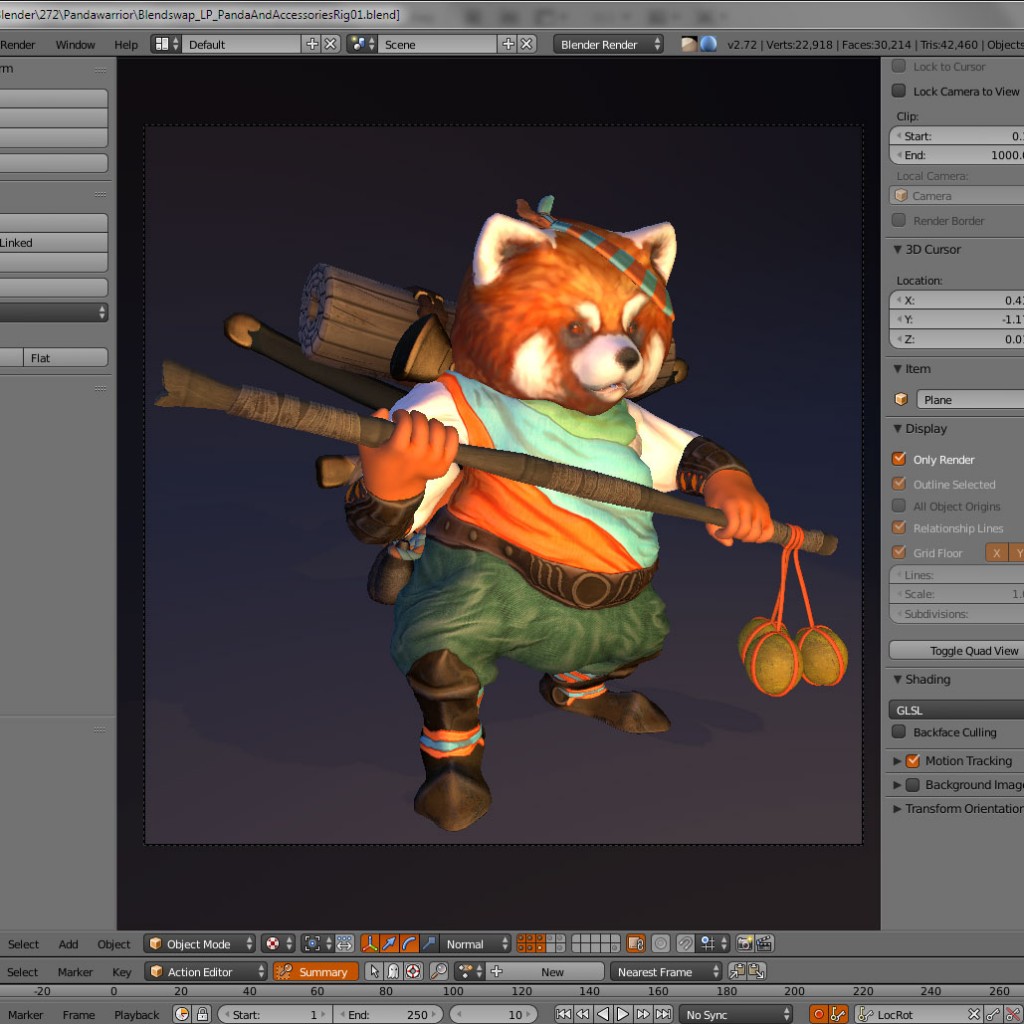Click the render still camera icon
This screenshot has width=1024, height=1024.
point(744,944)
